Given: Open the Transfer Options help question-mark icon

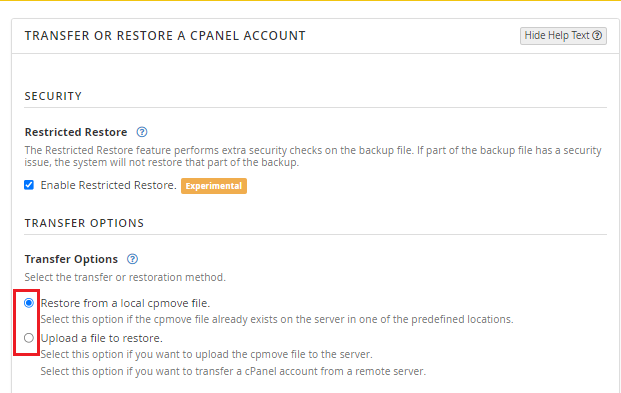Looking at the screenshot, I should coord(132,259).
